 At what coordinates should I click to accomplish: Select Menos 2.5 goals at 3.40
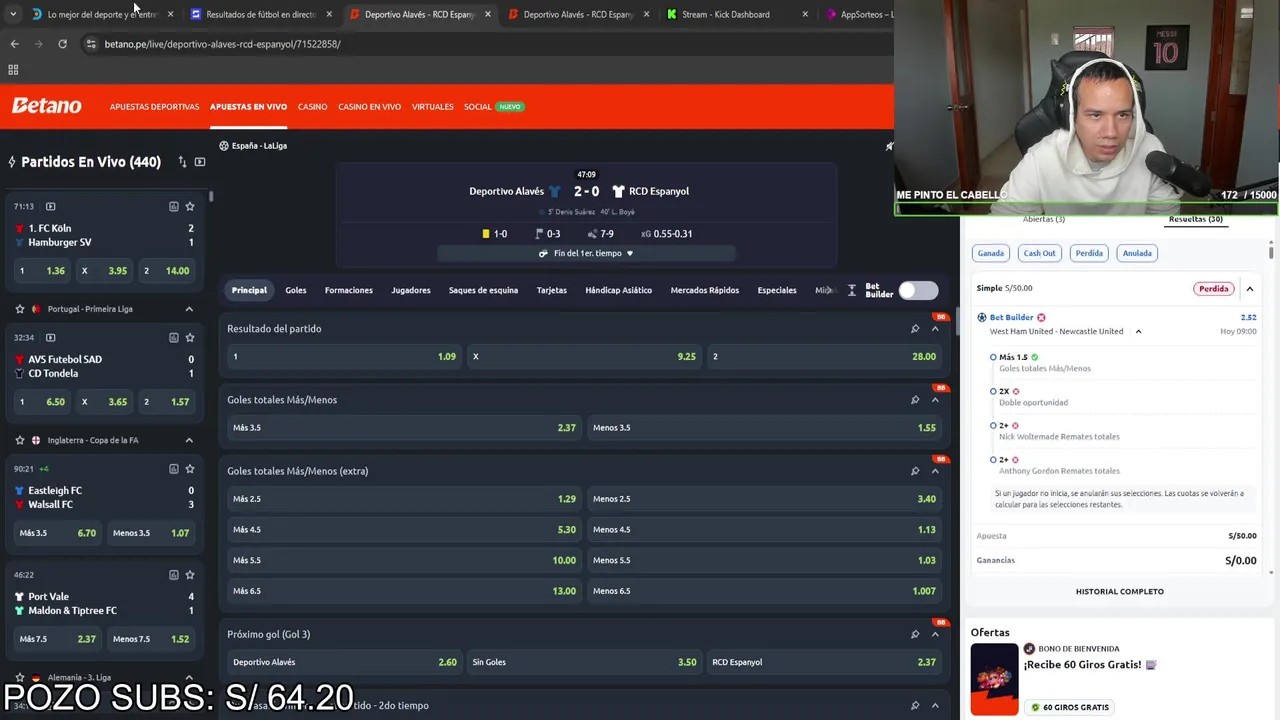point(764,499)
